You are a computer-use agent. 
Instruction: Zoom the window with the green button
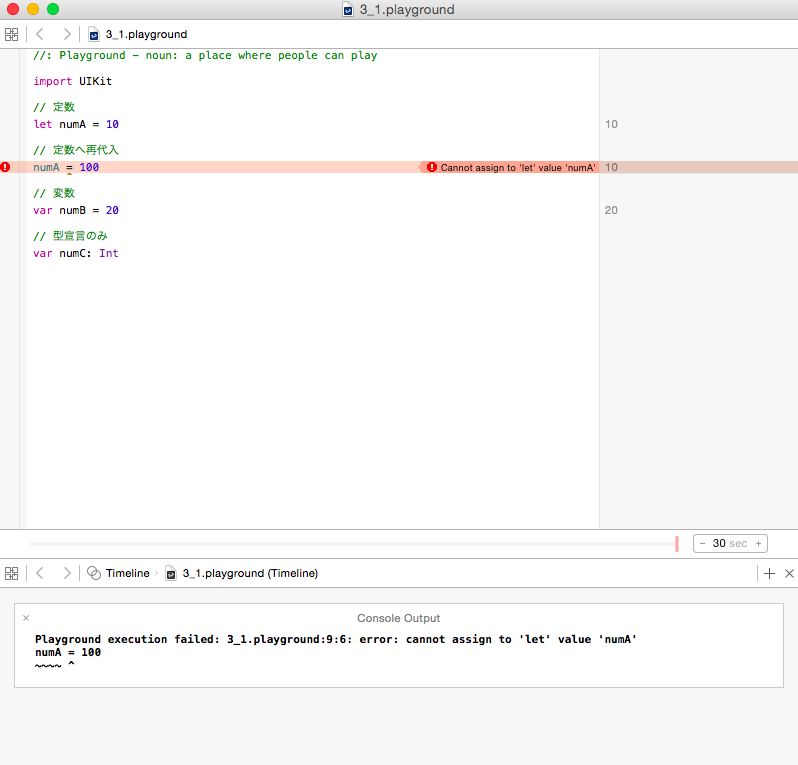[x=53, y=9]
